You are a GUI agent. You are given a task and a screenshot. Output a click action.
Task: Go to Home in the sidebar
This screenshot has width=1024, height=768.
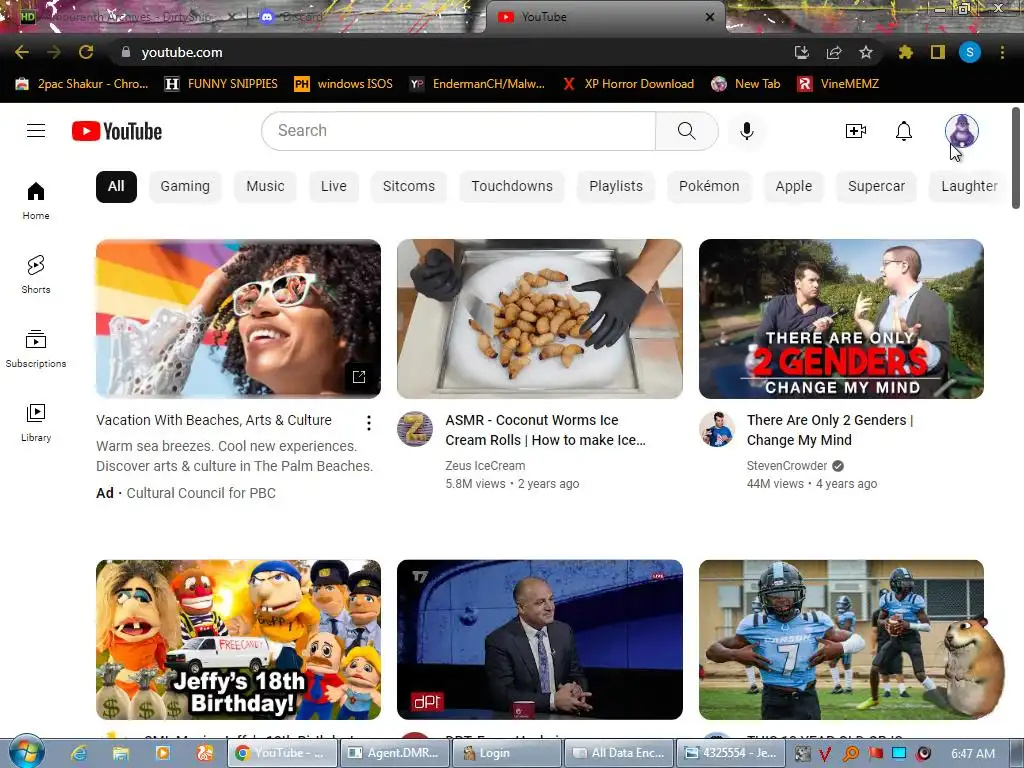pos(36,200)
